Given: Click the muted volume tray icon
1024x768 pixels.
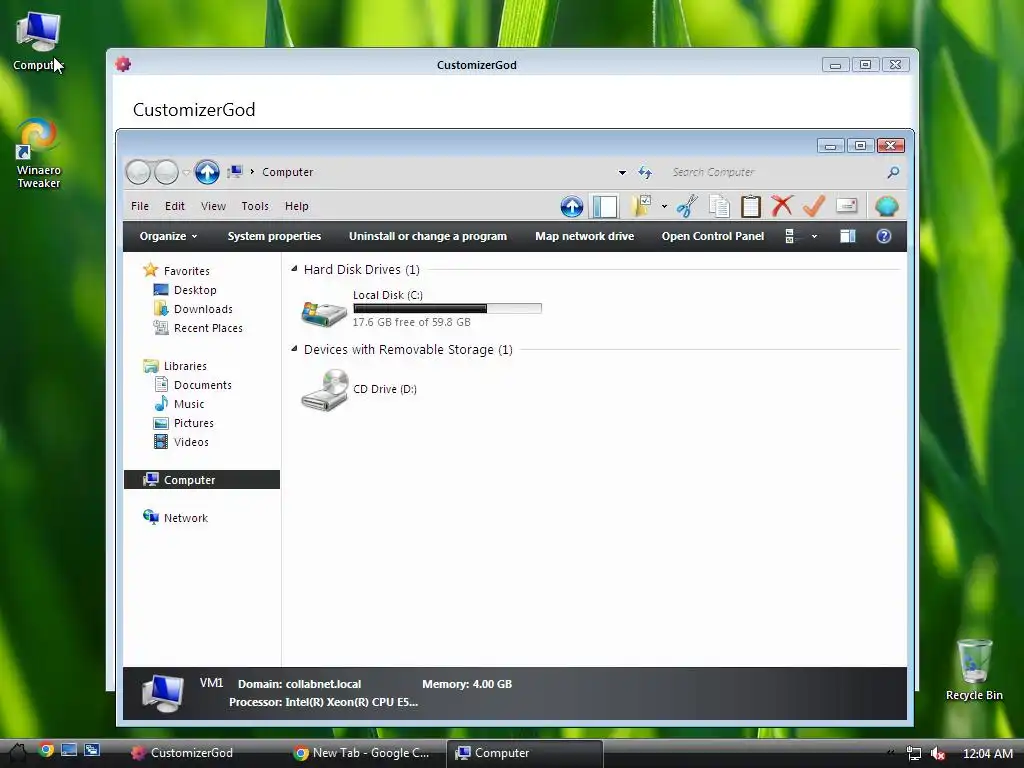Looking at the screenshot, I should (x=938, y=753).
